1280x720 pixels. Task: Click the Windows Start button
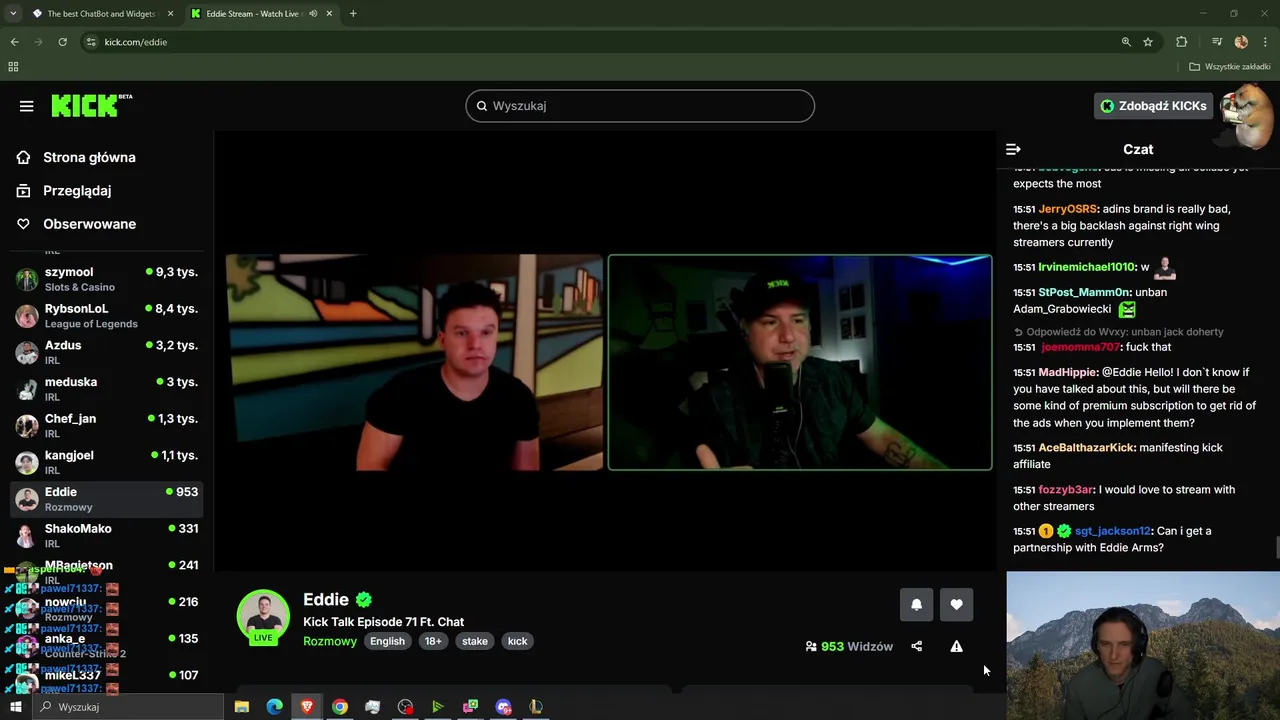click(x=15, y=707)
